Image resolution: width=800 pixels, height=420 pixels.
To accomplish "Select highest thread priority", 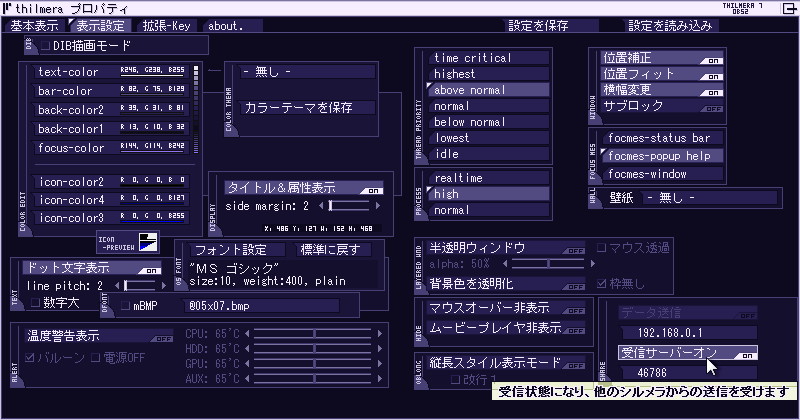I will tap(489, 74).
